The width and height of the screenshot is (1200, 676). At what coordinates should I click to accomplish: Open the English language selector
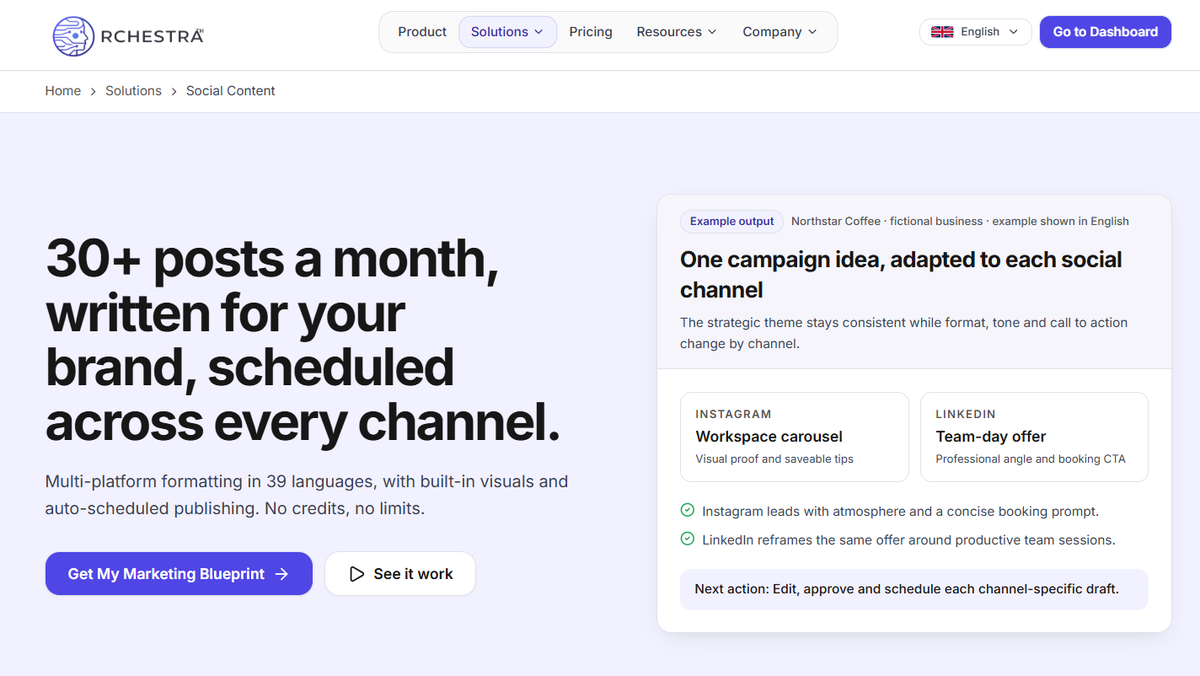click(975, 32)
